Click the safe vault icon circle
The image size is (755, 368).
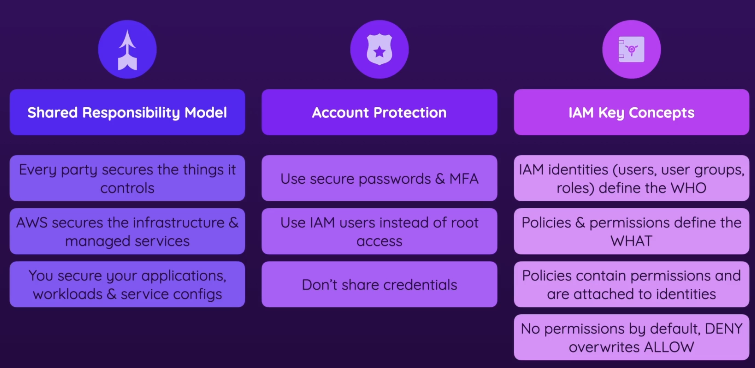(x=631, y=49)
